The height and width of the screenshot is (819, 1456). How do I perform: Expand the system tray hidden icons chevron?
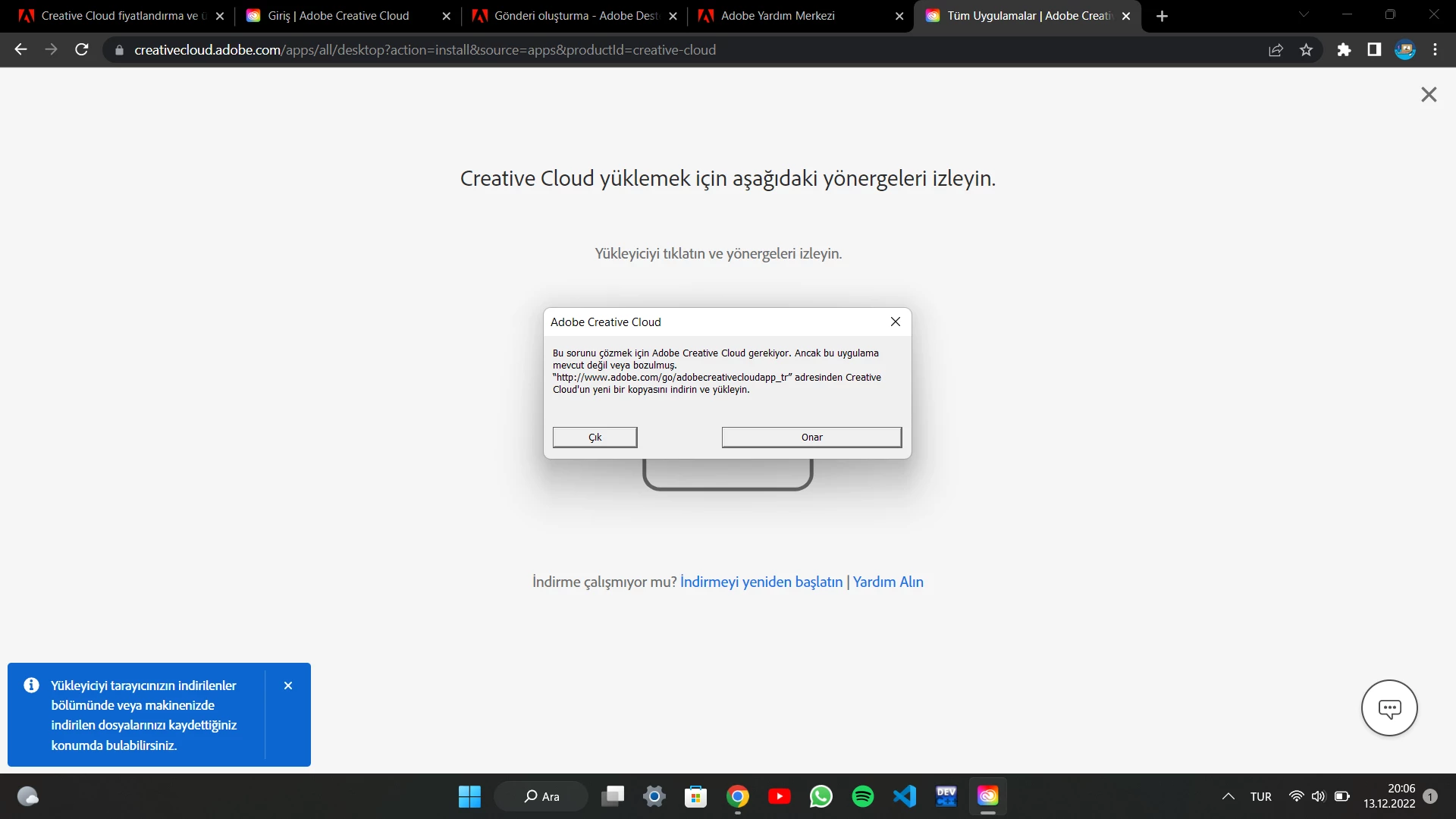point(1228,796)
